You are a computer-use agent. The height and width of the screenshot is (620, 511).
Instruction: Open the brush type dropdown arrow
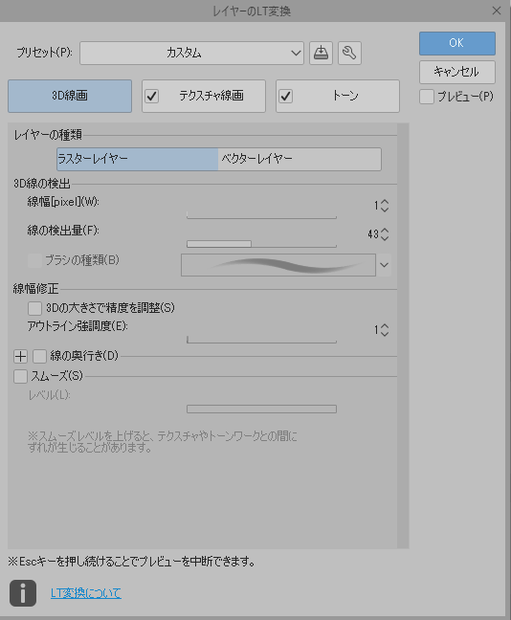[384, 265]
